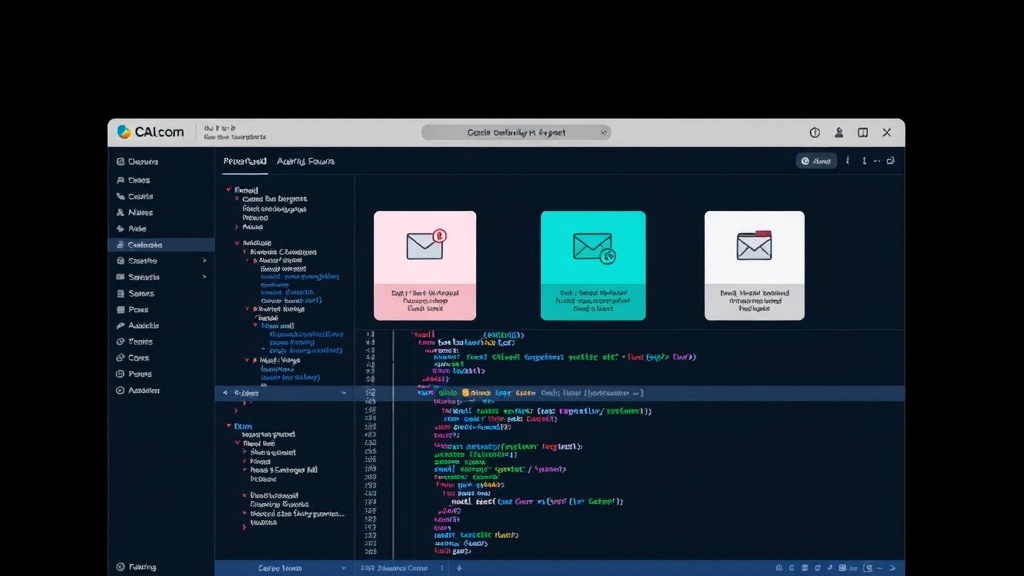Open the gray pill dropdown in title bar center
Image resolution: width=1024 pixels, height=576 pixels.
coord(516,133)
